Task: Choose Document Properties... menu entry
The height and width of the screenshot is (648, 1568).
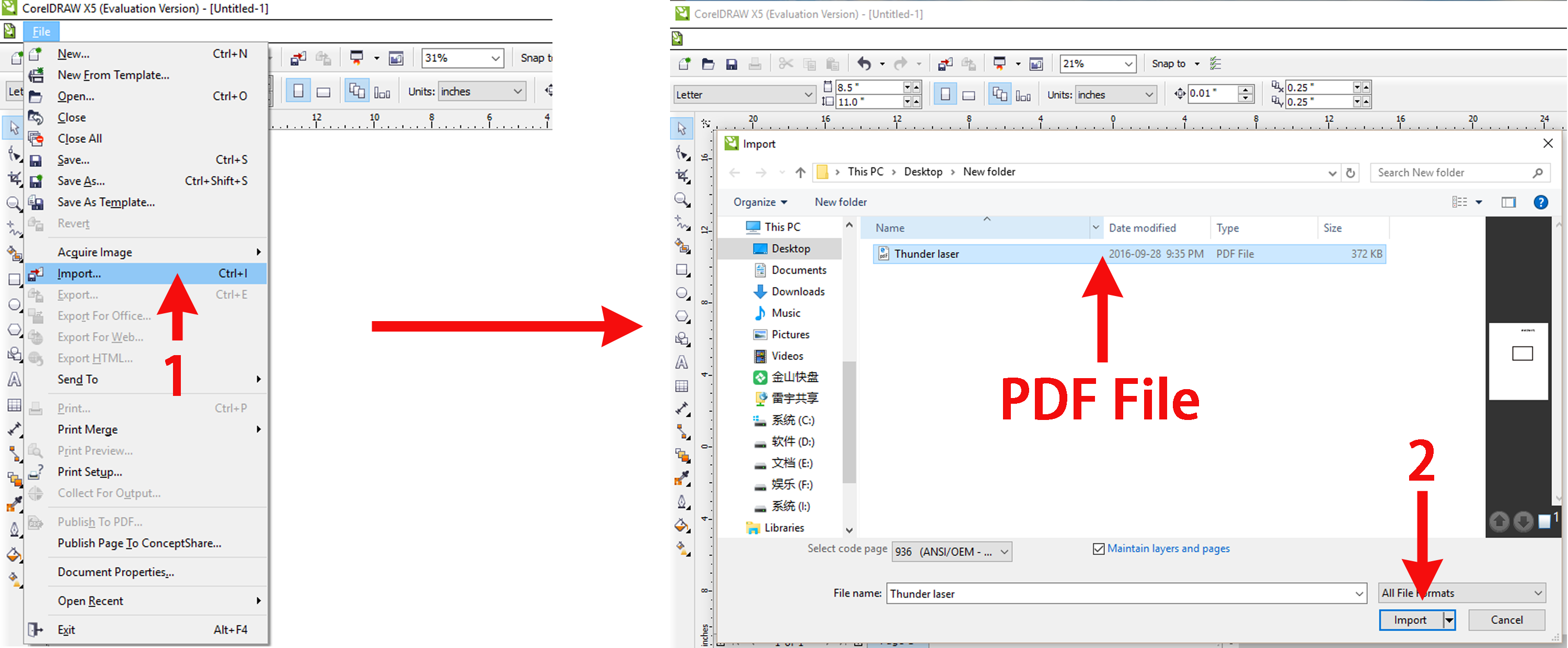Action: click(146, 572)
